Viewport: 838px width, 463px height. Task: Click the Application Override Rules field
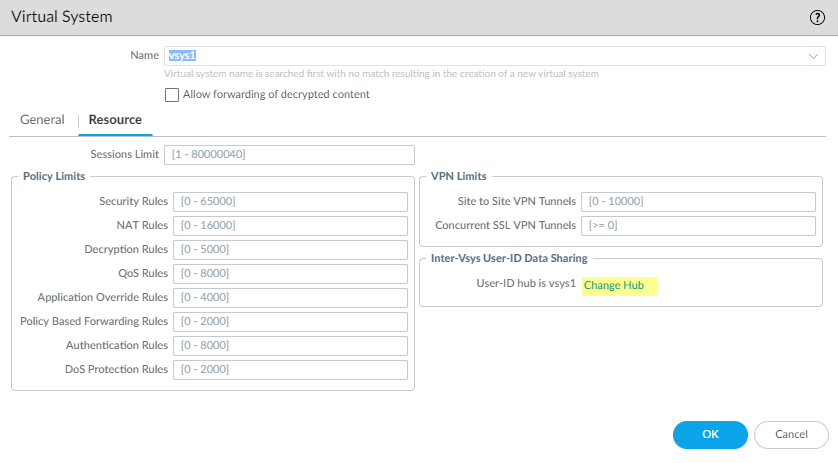coord(290,298)
